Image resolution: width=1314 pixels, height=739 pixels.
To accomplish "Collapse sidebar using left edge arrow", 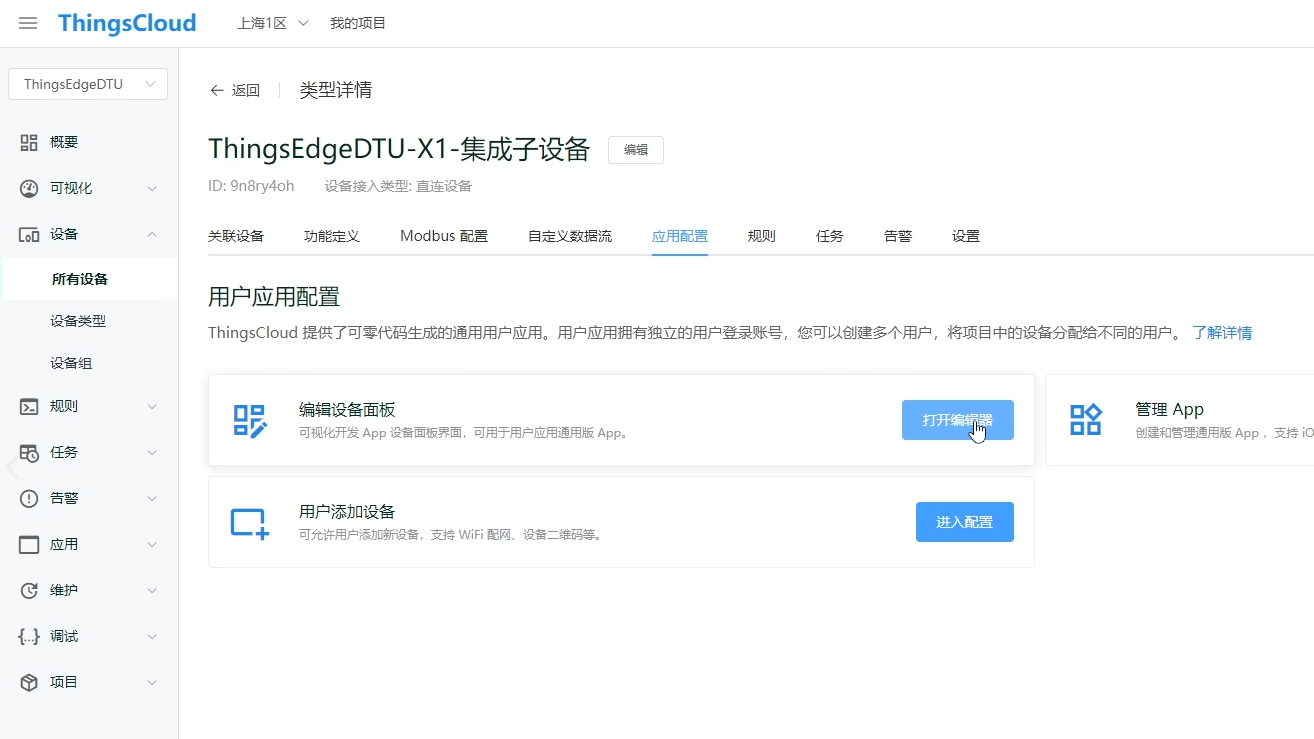I will [12, 467].
